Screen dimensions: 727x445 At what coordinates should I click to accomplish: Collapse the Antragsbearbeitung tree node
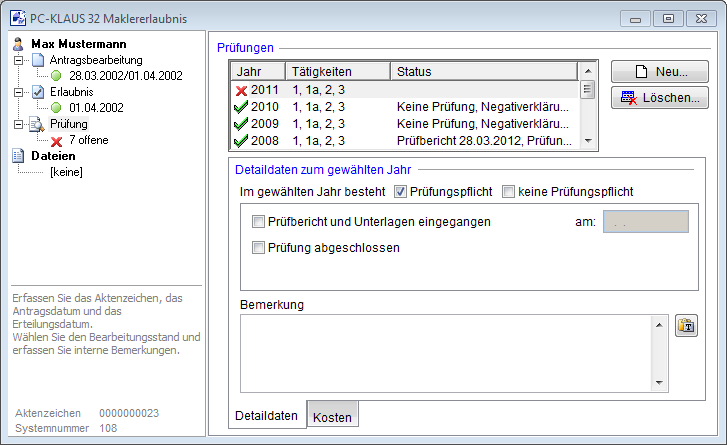pos(19,60)
